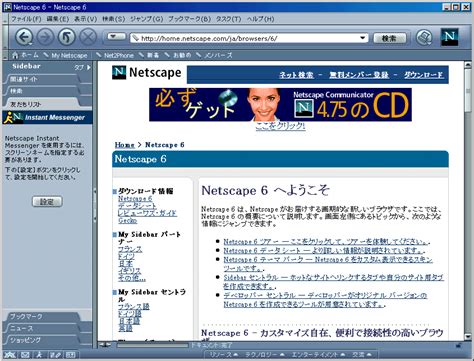Click the home icon on personal toolbar
The image size is (474, 361).
tap(15, 55)
